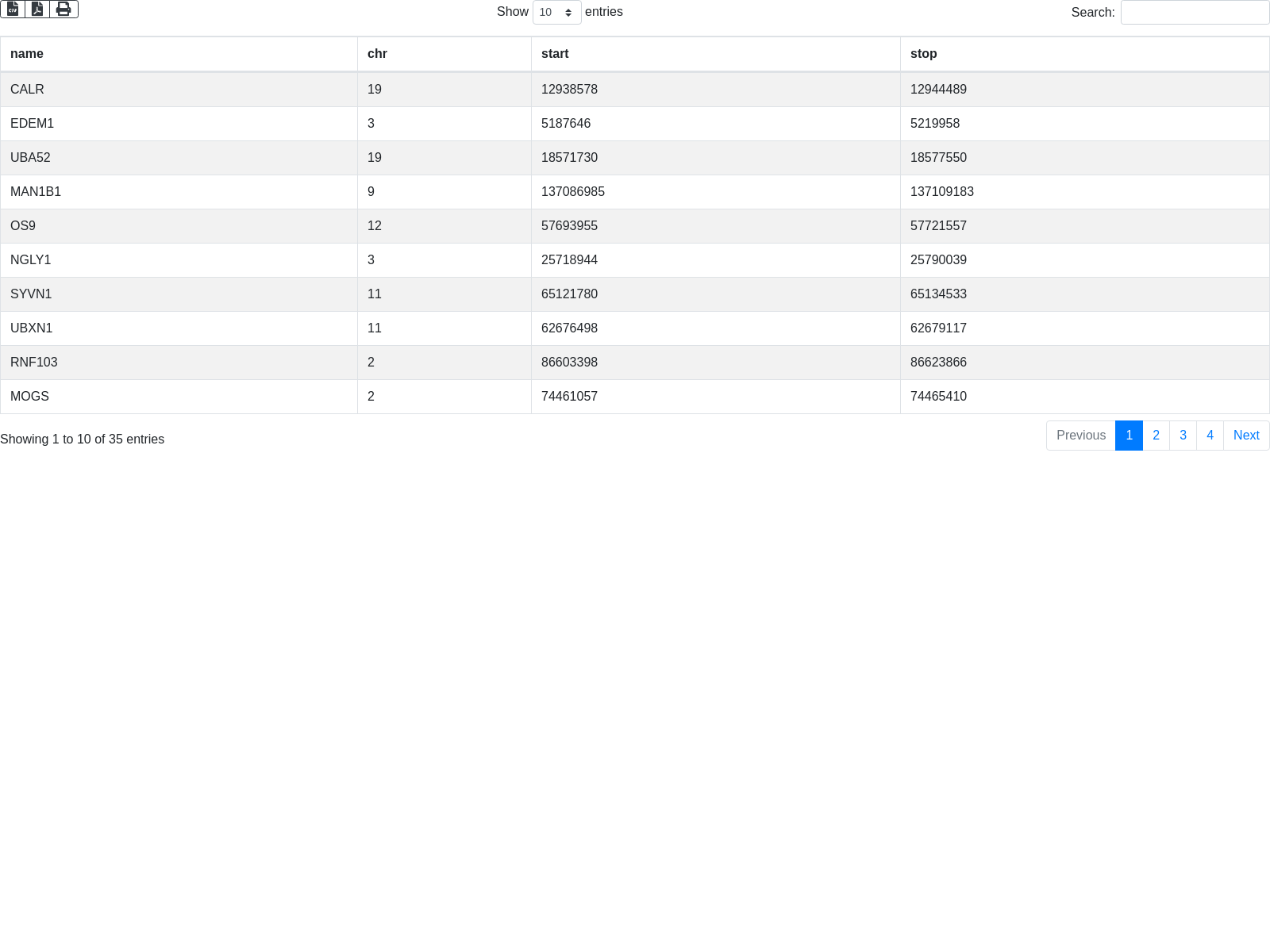1270x952 pixels.
Task: Export the table as CSV
Action: [13, 9]
